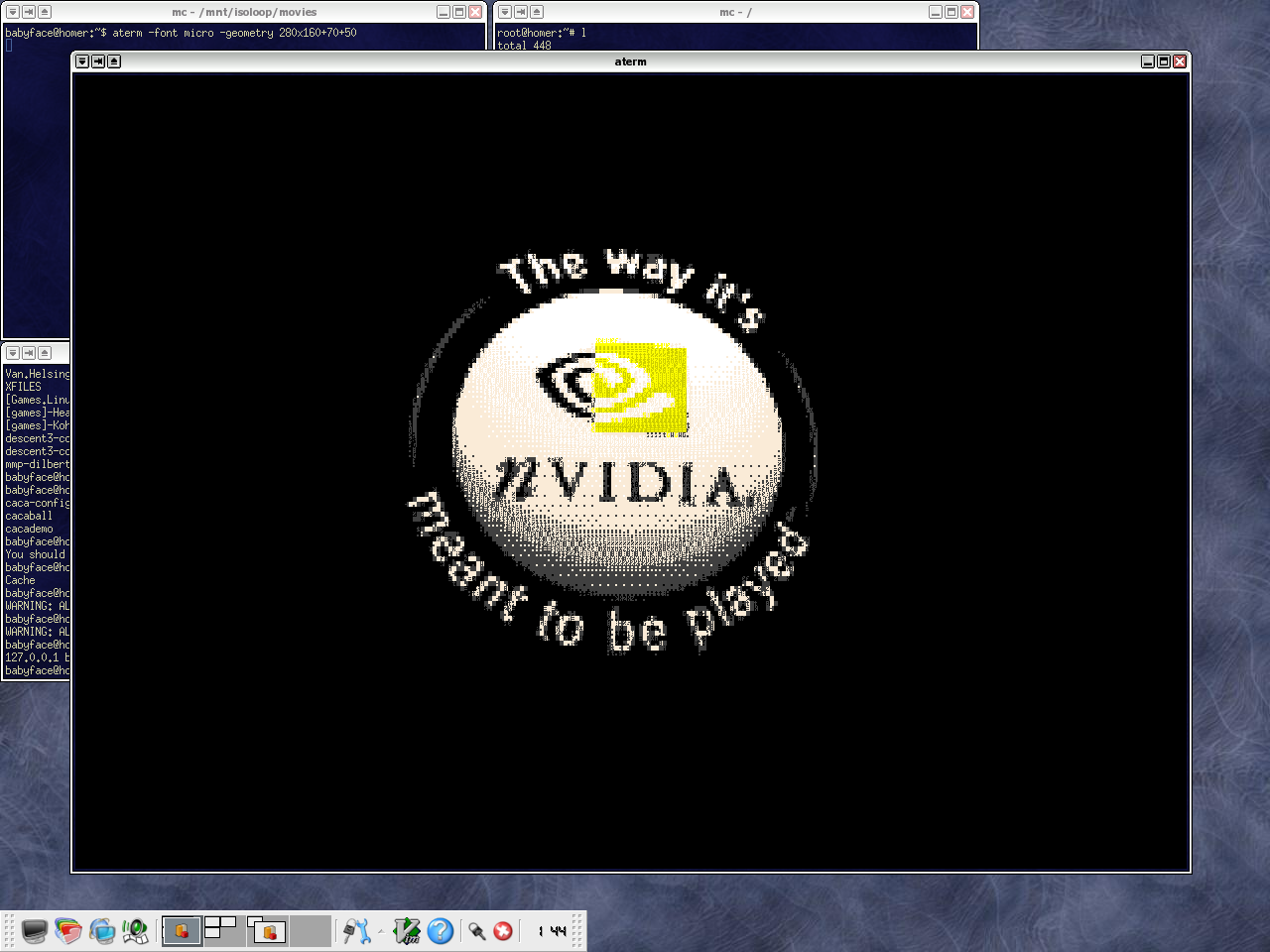Click up-triangle shade button on 'mc - /' window
The width and height of the screenshot is (1270, 952).
(537, 12)
